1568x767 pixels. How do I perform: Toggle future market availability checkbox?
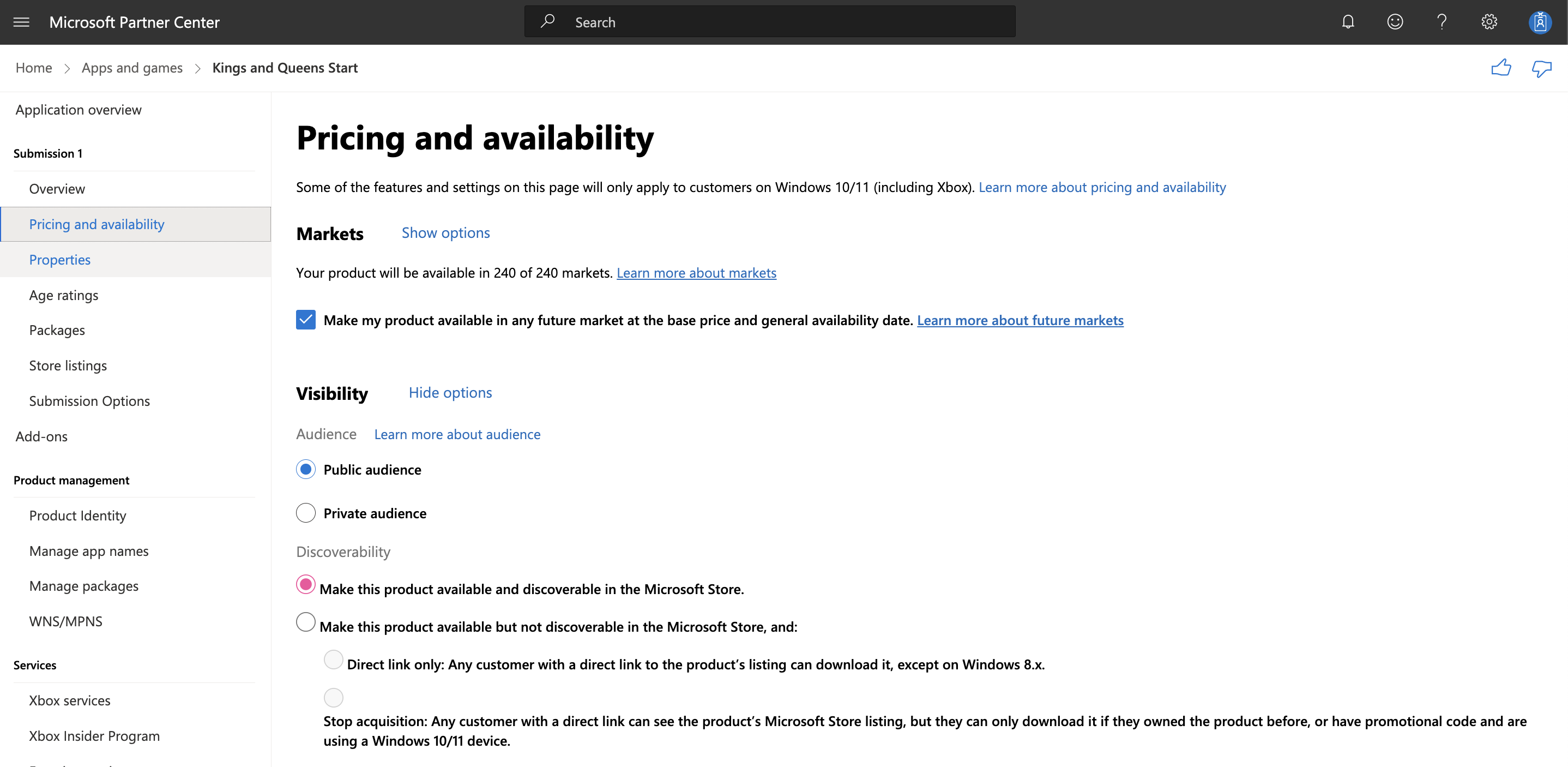(305, 319)
